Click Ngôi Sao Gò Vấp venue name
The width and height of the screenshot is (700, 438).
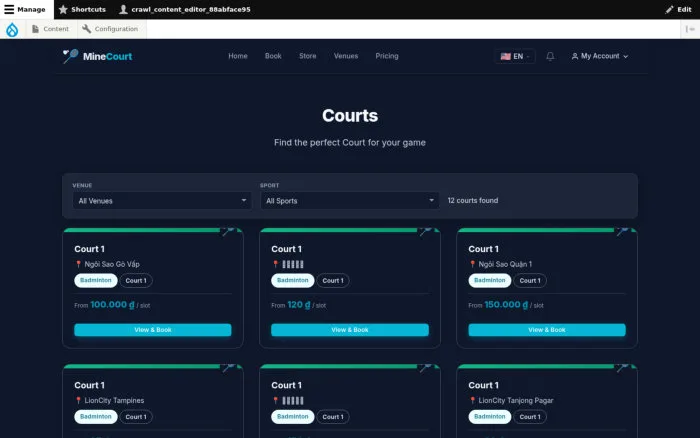point(112,264)
